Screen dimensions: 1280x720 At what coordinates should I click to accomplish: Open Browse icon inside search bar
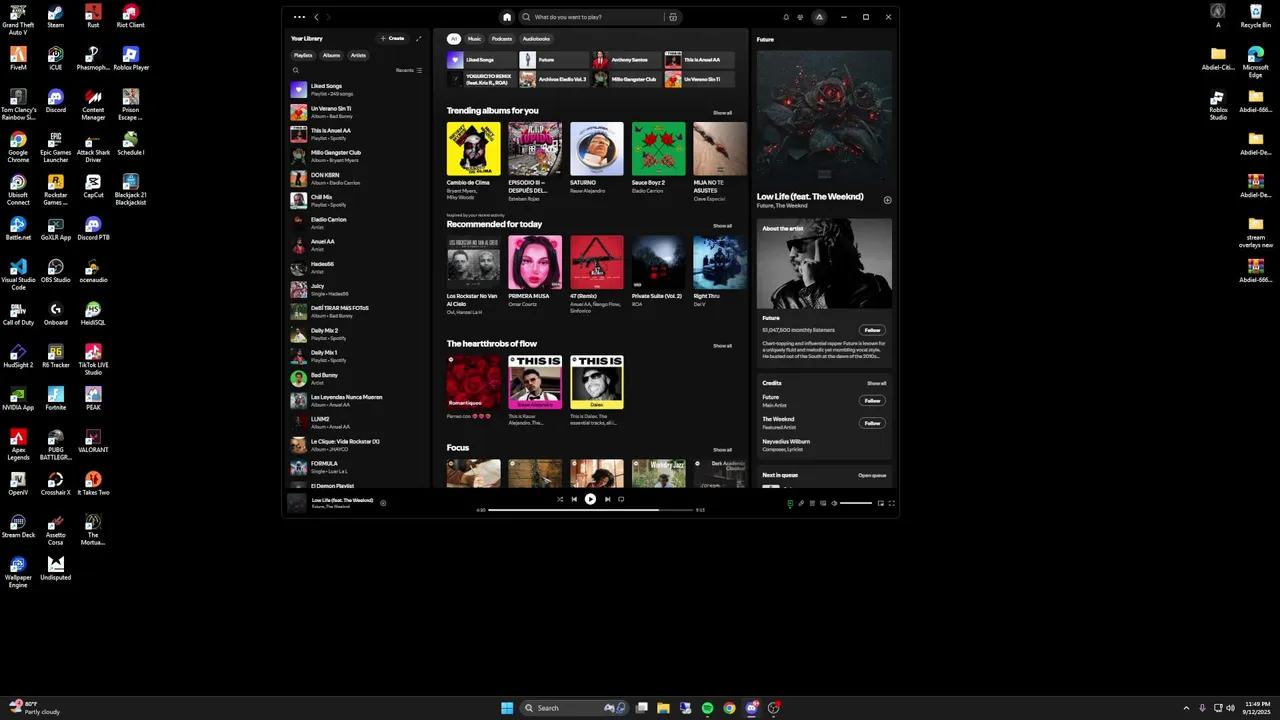[x=673, y=17]
